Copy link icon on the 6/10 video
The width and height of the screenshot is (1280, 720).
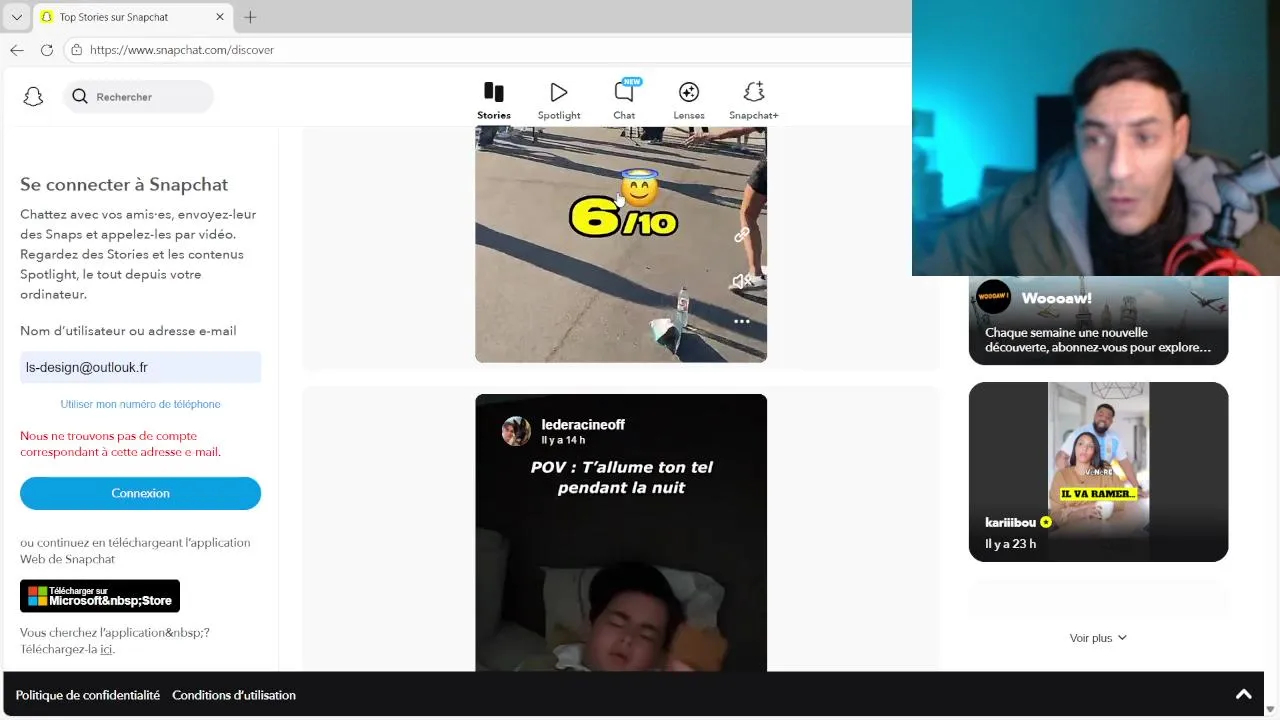(742, 235)
